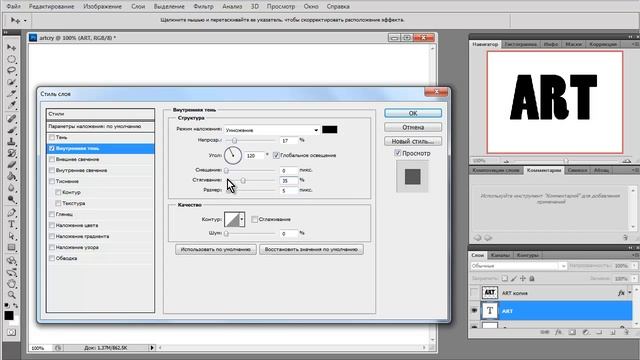Select the Eyedropper tool

[x=11, y=105]
